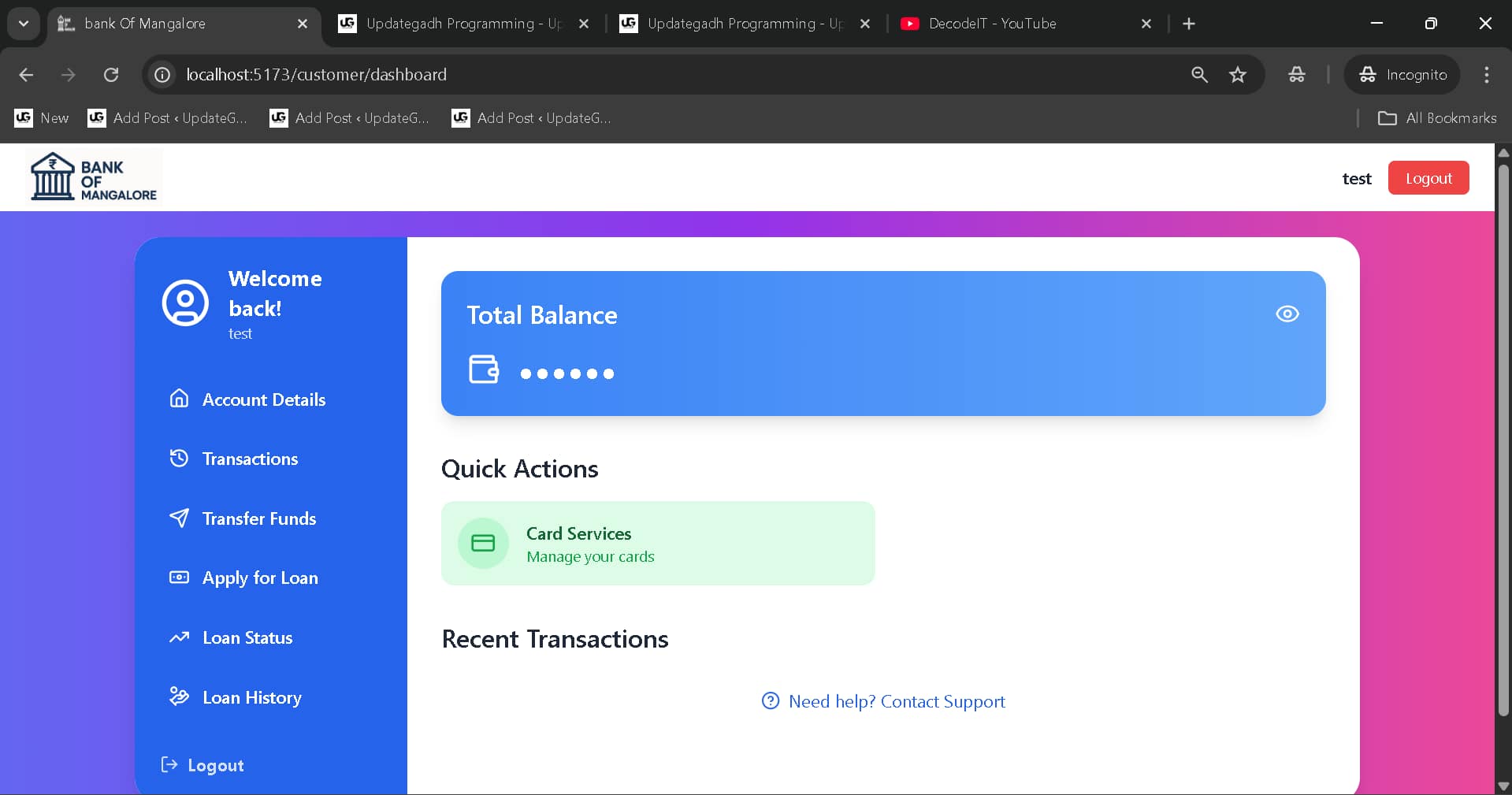The image size is (1512, 795).
Task: Click the Transfer Funds send icon
Action: [179, 518]
